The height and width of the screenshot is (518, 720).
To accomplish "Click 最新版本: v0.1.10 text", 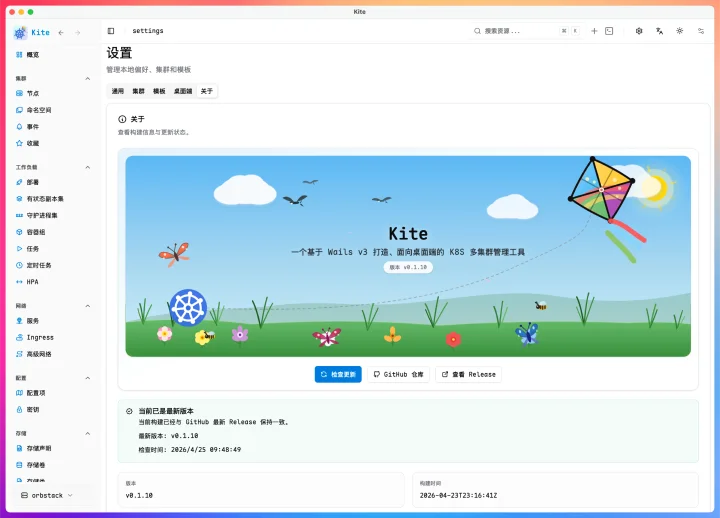I will point(169,435).
